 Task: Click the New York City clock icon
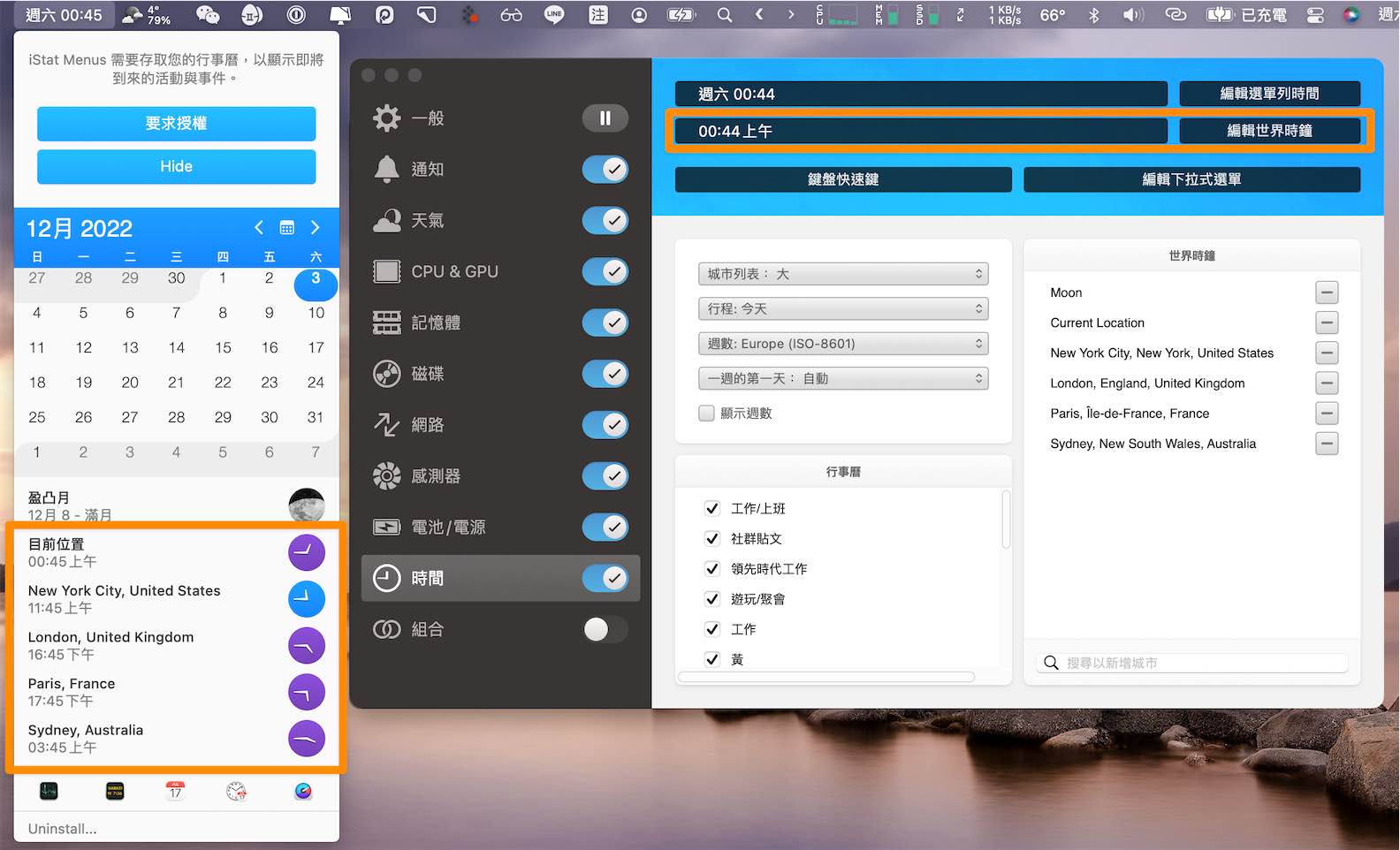pos(307,599)
